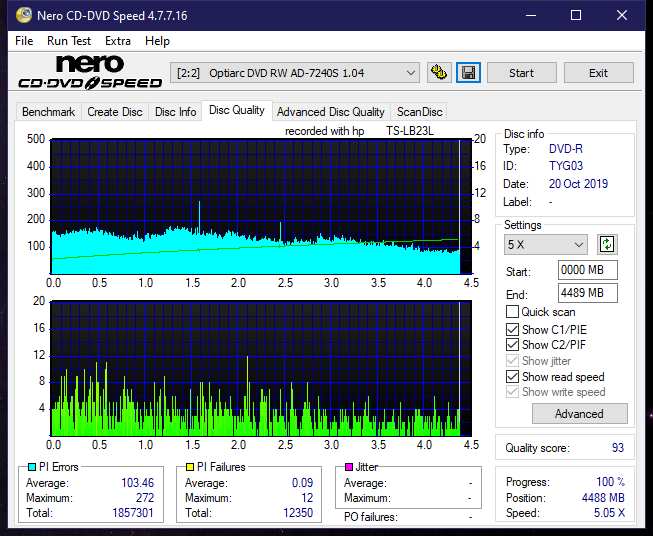Click the PI Failures graph area
Viewport: 653px width, 536px height.
(x=261, y=368)
